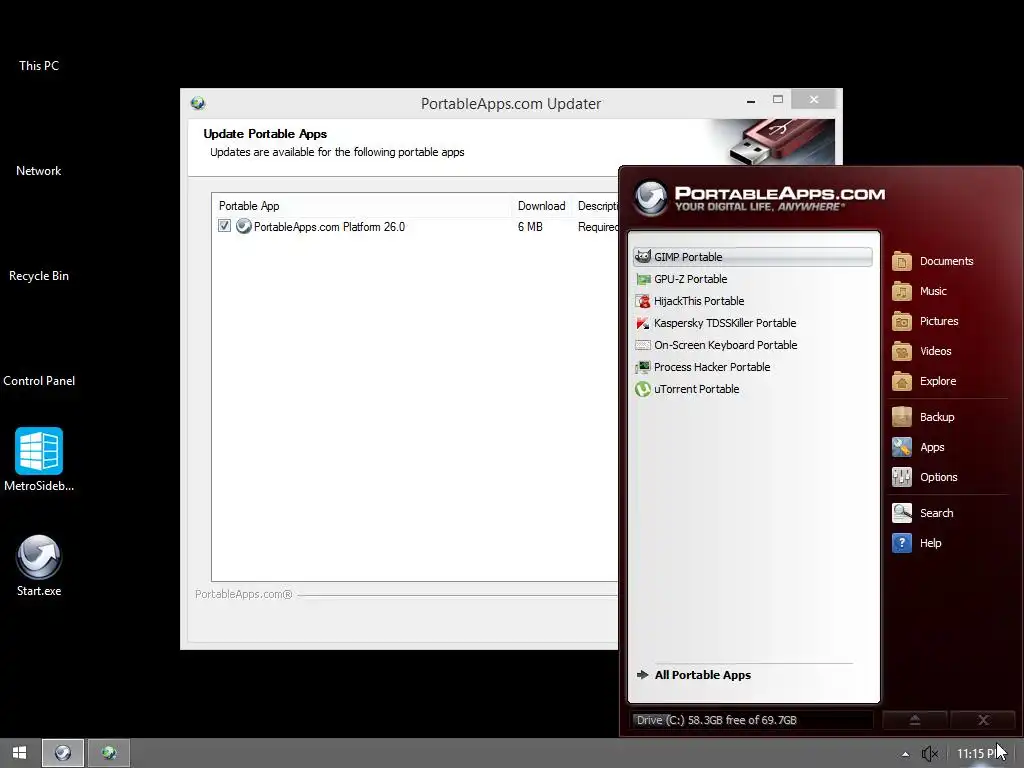
Task: Switch to PortableApps Platform taskbar button
Action: click(63, 753)
